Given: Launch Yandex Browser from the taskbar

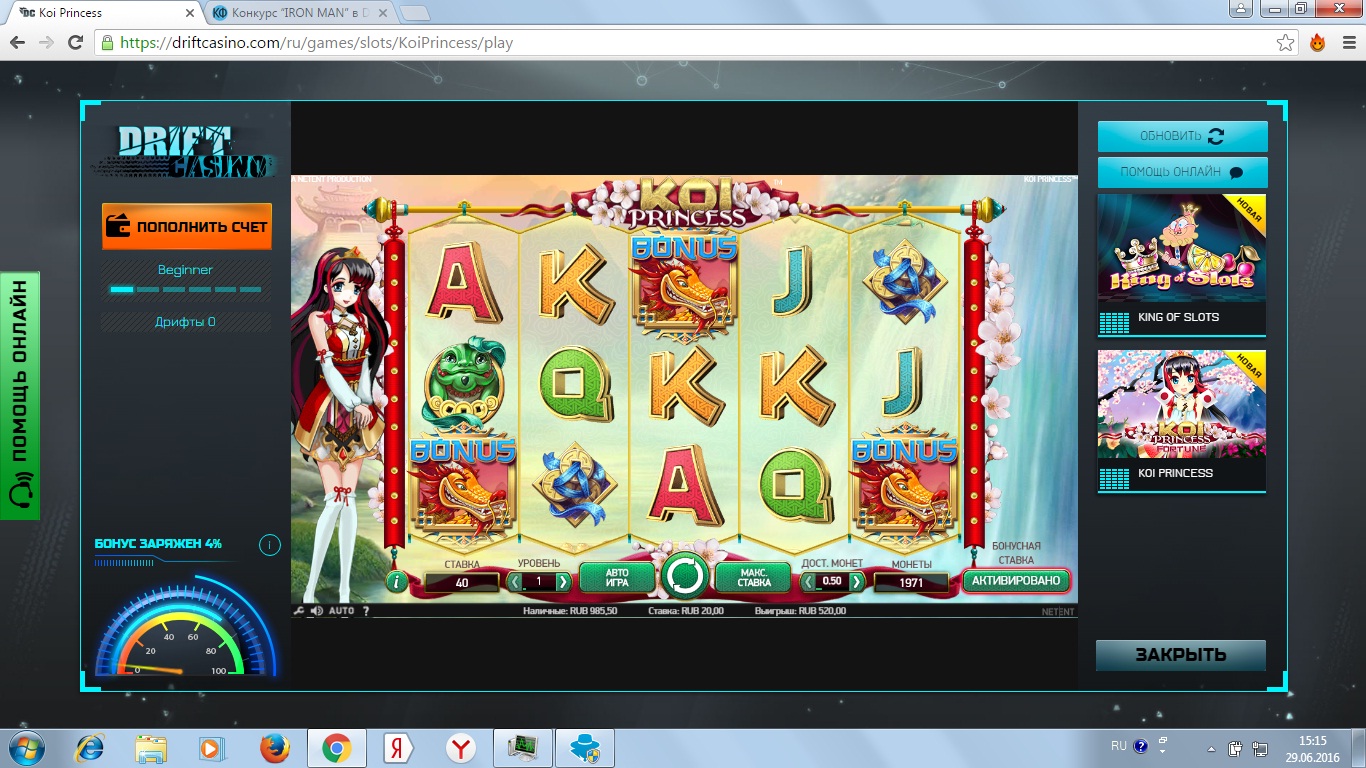Looking at the screenshot, I should pos(460,748).
